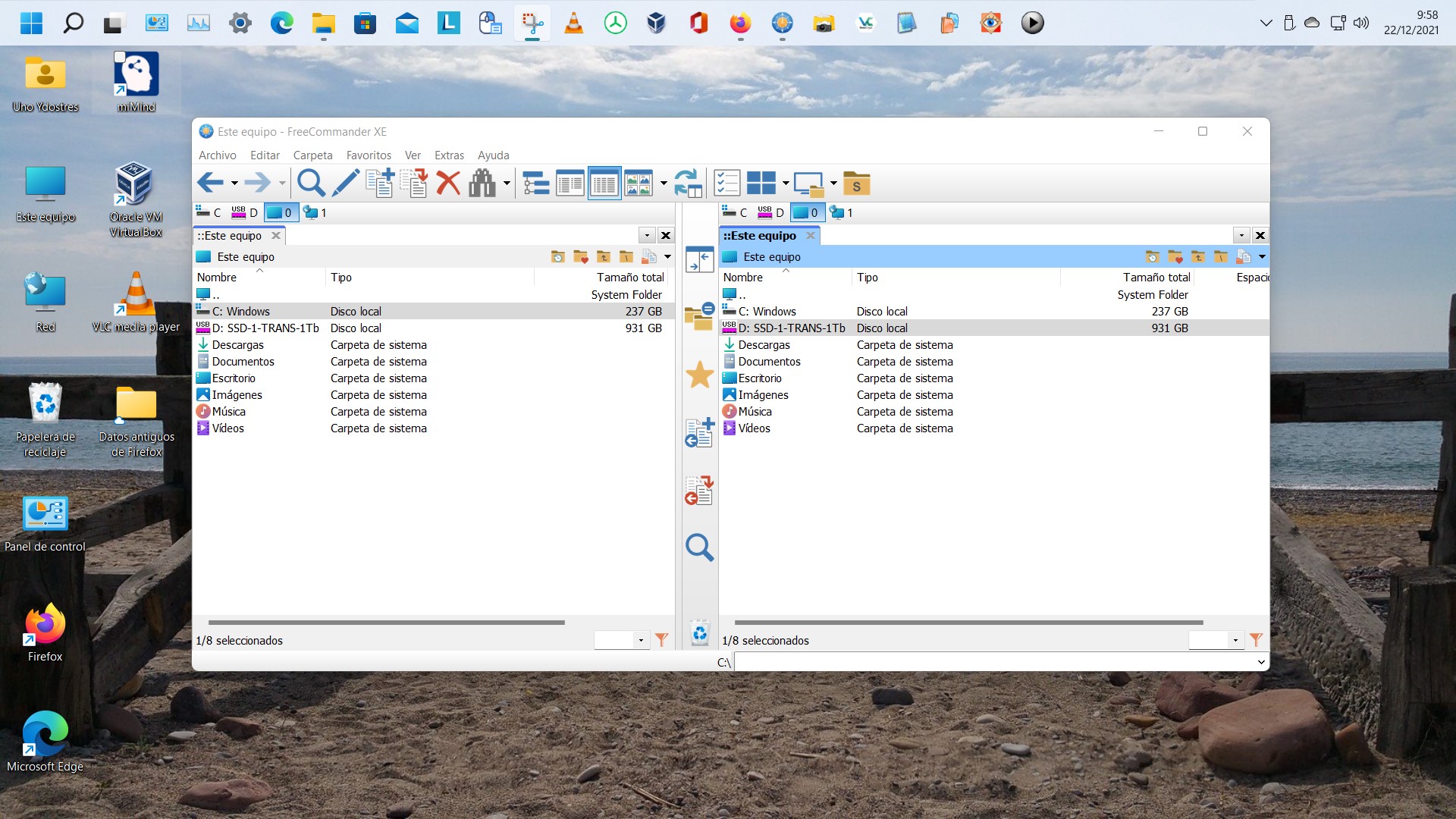Open search with the binoculars icon

[x=482, y=183]
